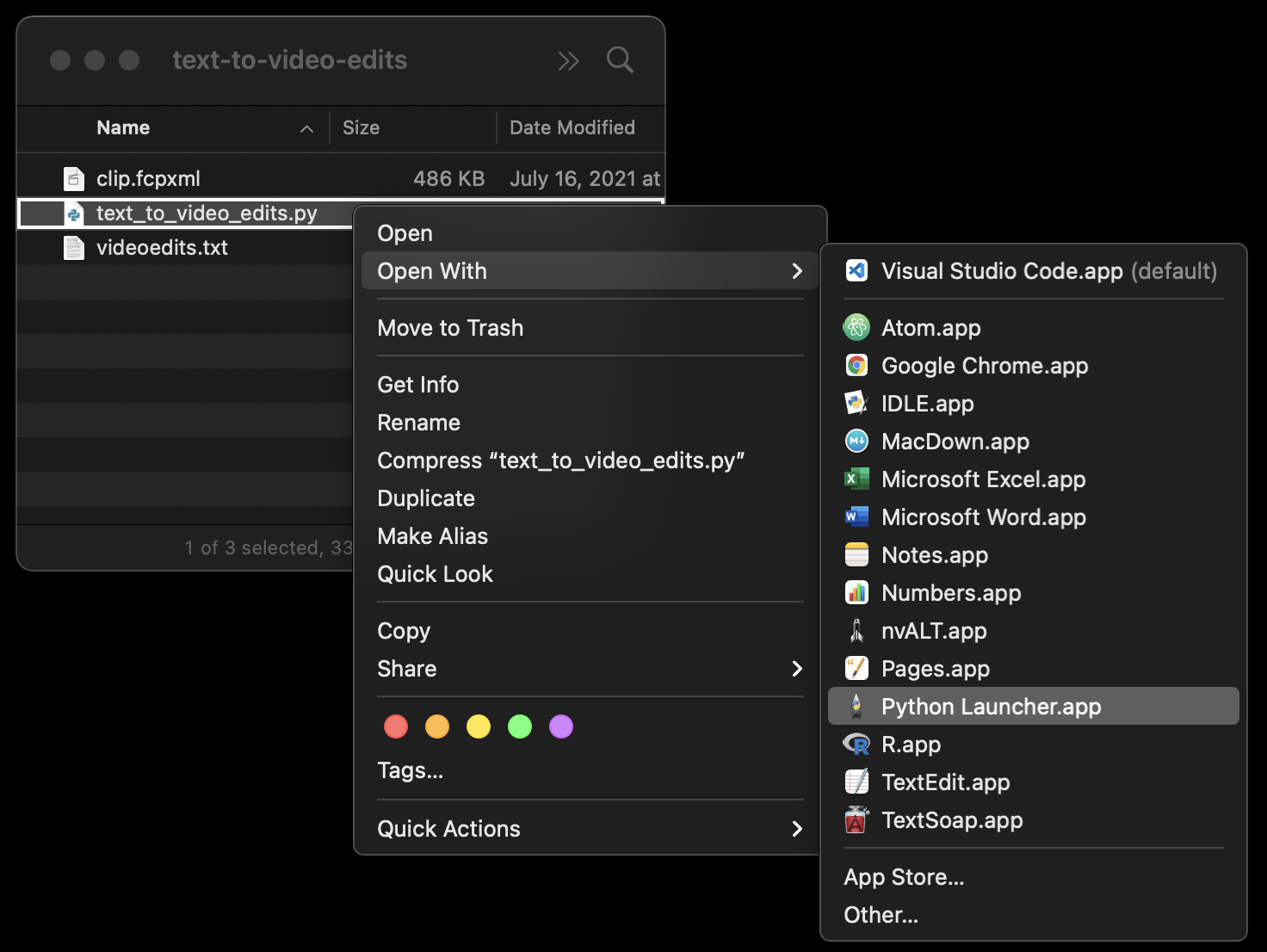This screenshot has height=952, width=1267.
Task: Click the Numbers app icon
Action: click(x=856, y=592)
